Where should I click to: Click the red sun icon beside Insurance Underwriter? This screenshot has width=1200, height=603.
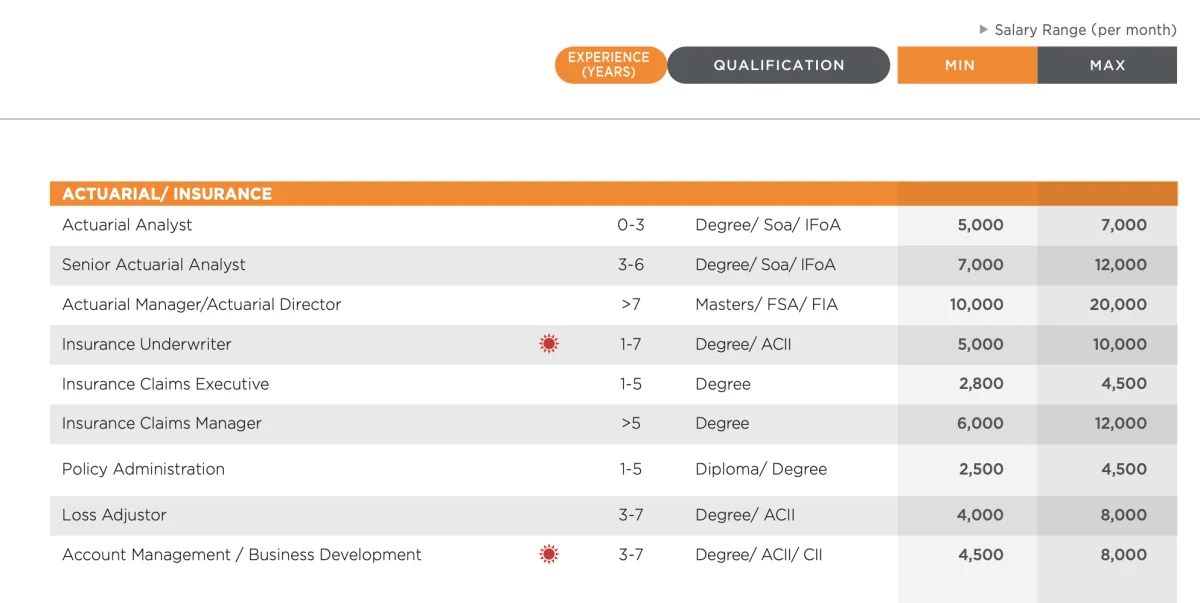548,344
